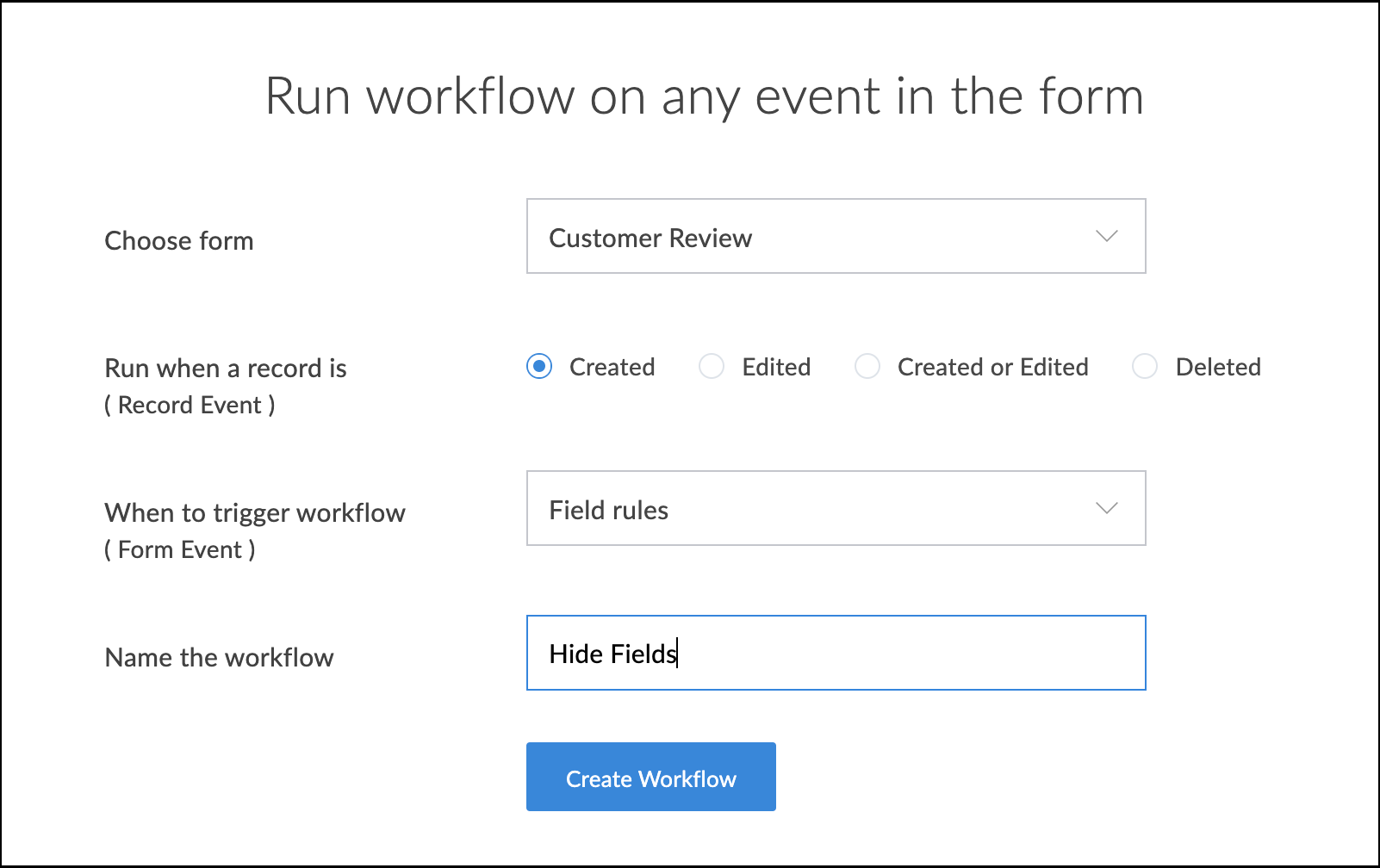This screenshot has width=1380, height=868.
Task: Enable the Created or Edited radio circle
Action: [867, 367]
